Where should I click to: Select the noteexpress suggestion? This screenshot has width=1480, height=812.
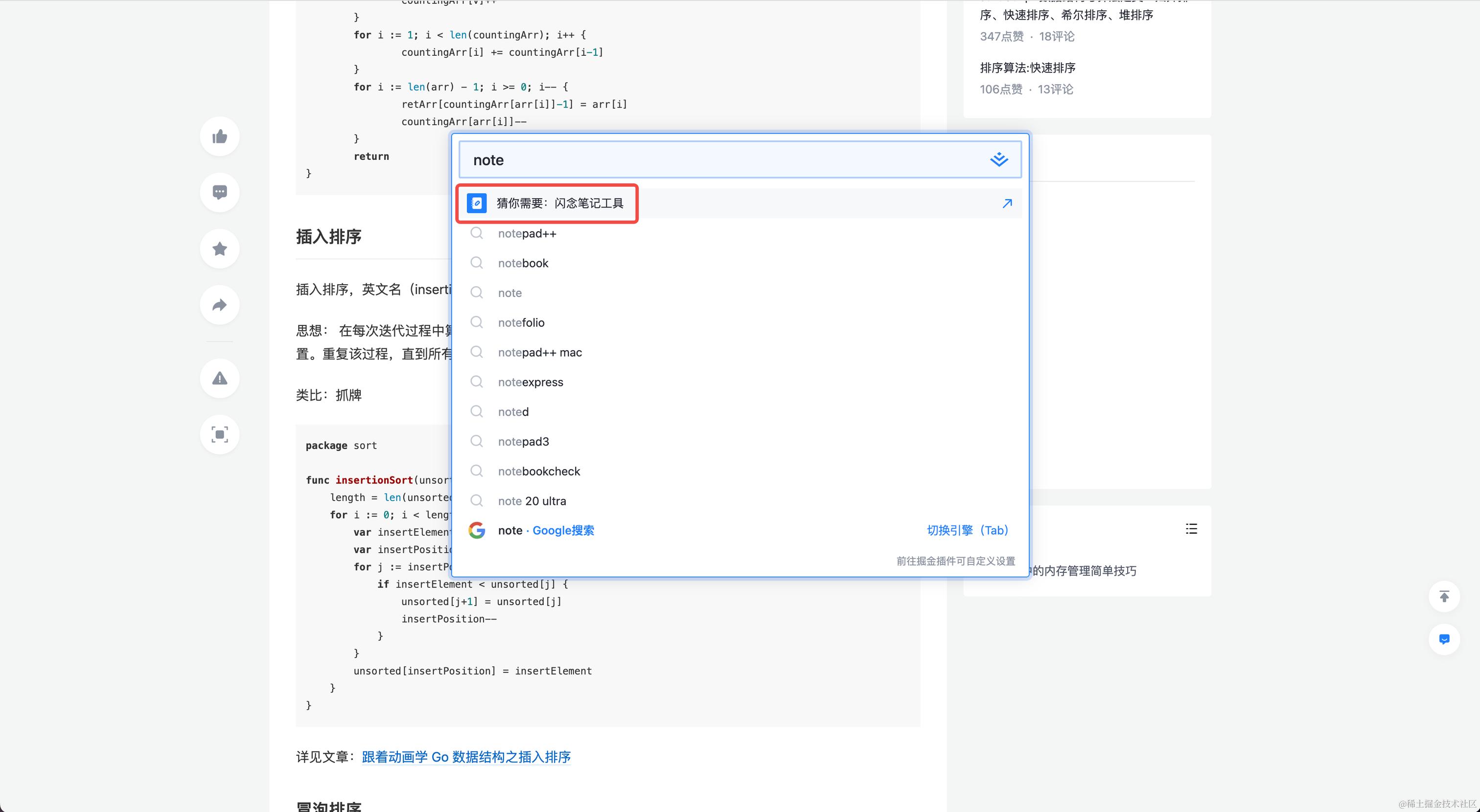(531, 383)
